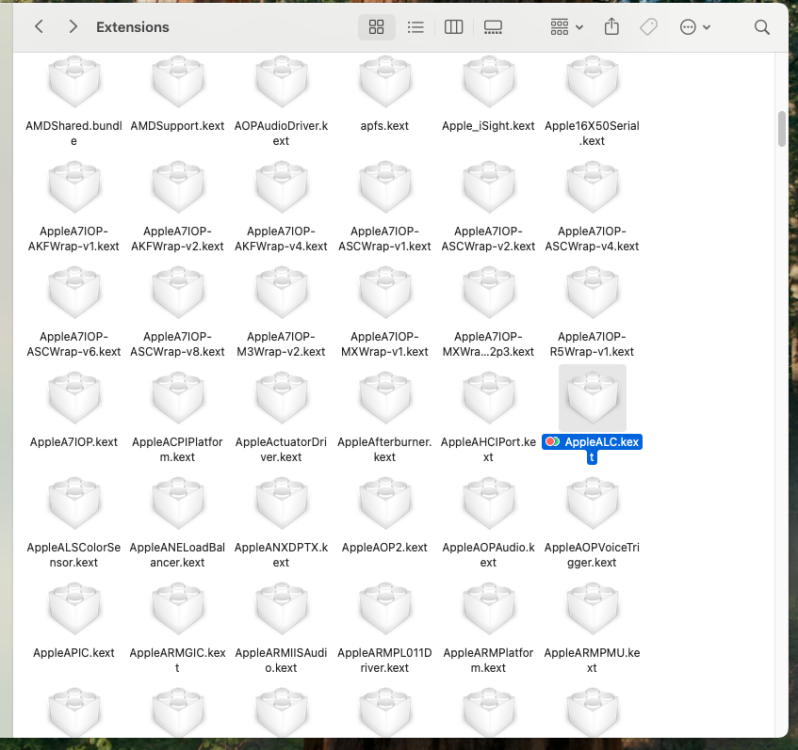Select AppleACPIPlatform.kext icon
This screenshot has width=798, height=750.
(x=178, y=397)
